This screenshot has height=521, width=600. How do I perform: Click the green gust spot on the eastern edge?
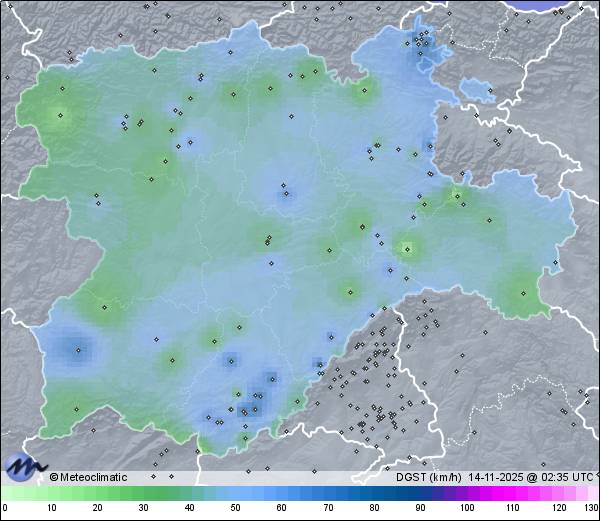pos(523,293)
